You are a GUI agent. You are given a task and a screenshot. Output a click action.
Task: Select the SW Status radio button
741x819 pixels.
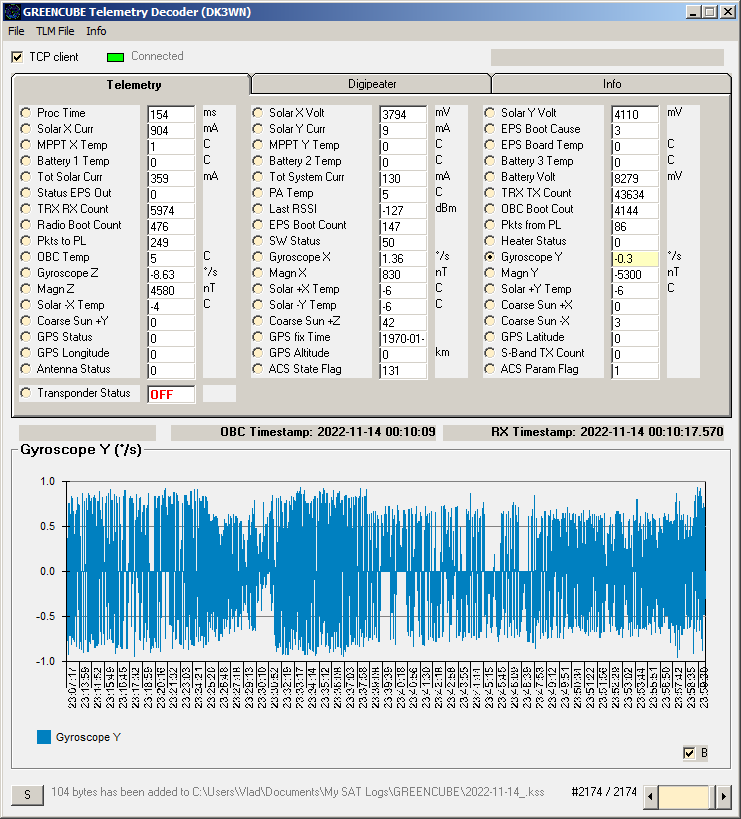click(257, 241)
